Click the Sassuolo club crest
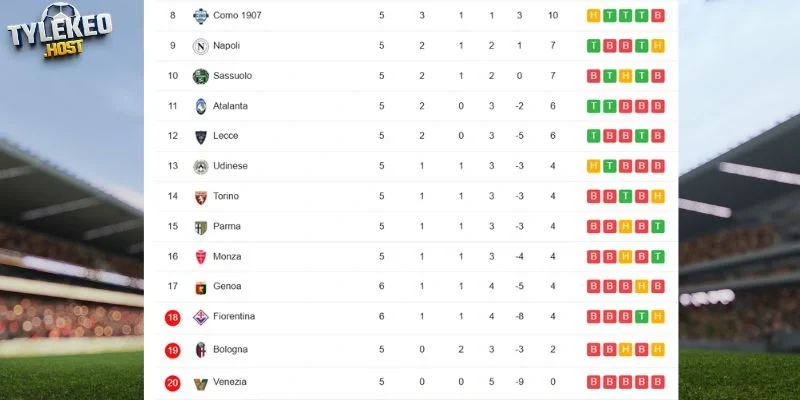 tap(201, 76)
